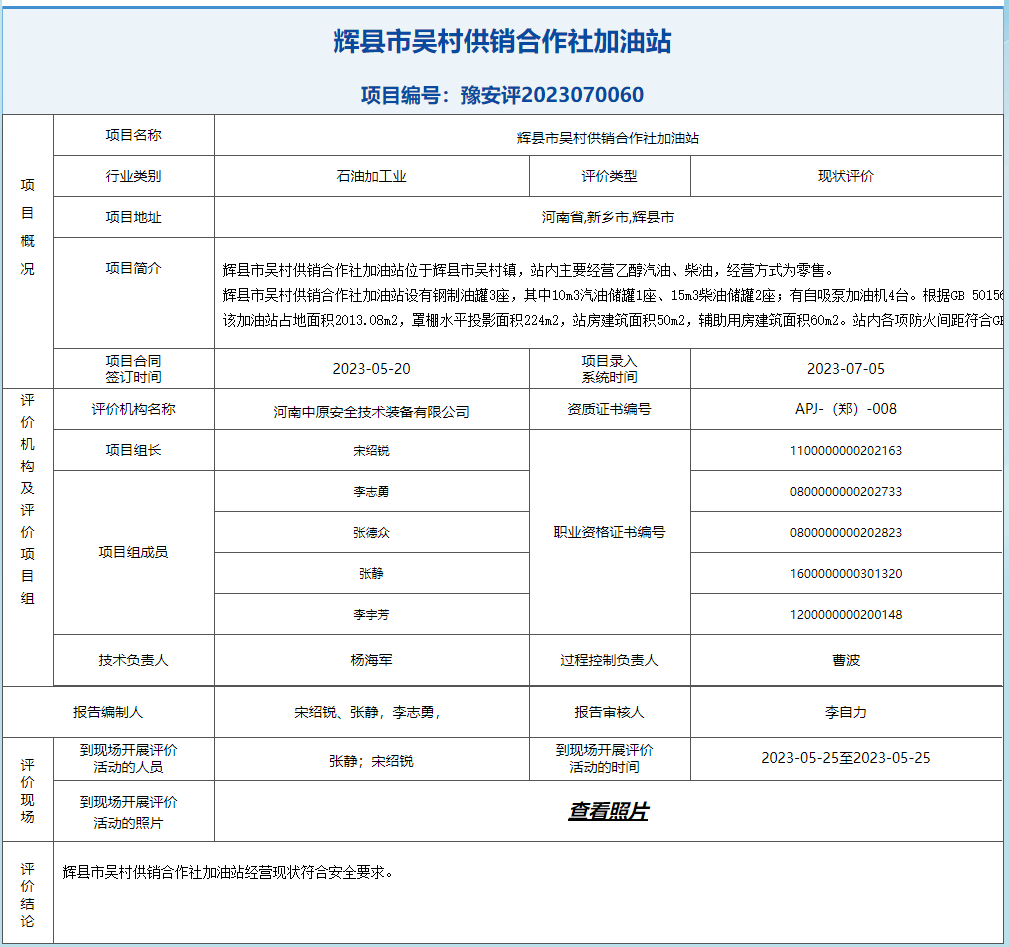The width and height of the screenshot is (1009, 947).
Task: Click the 项目地址 label cell
Action: [134, 217]
